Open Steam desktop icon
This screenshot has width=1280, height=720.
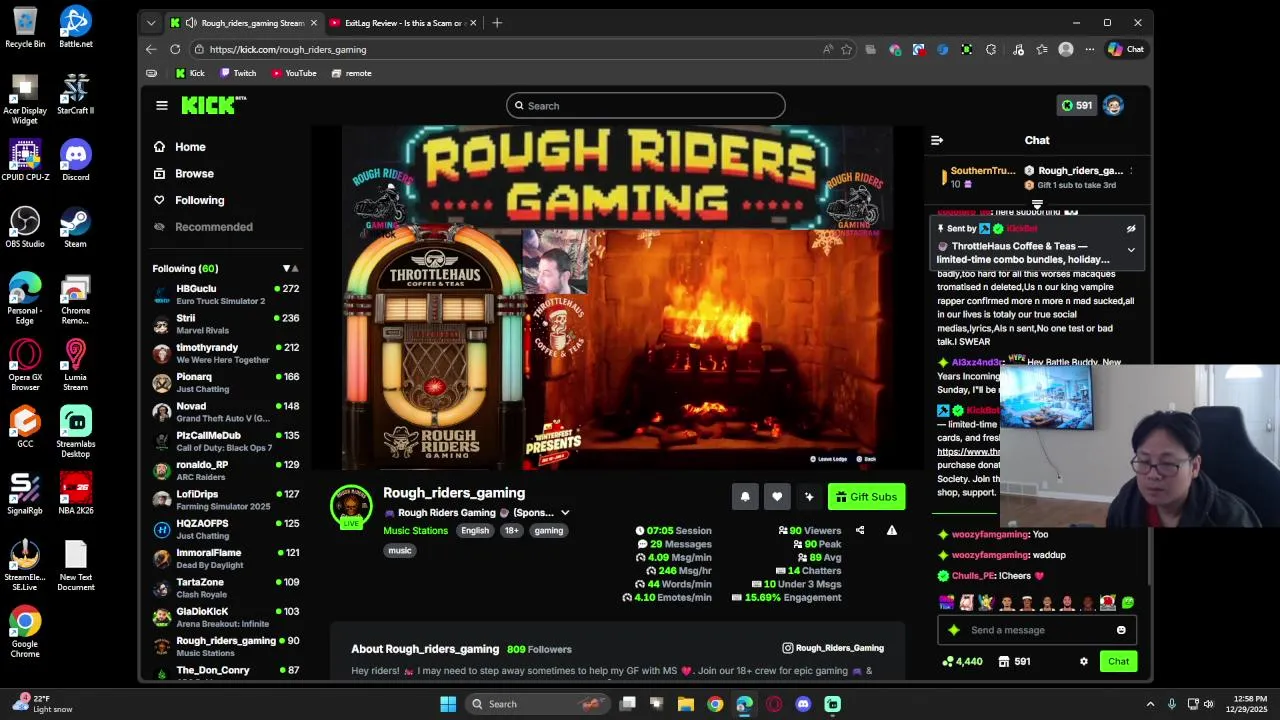(x=75, y=228)
